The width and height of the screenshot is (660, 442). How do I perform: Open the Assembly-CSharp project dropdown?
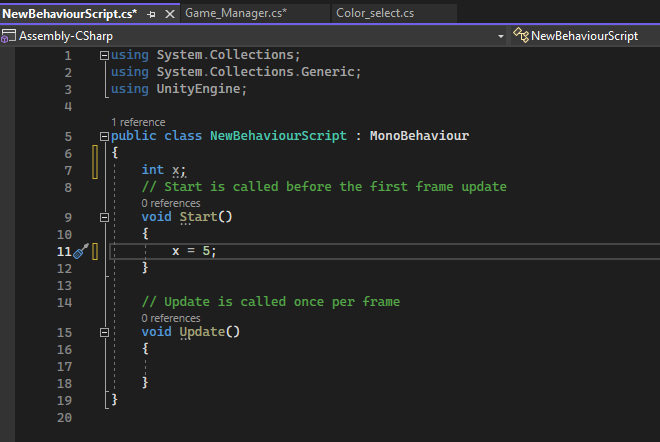pyautogui.click(x=500, y=36)
